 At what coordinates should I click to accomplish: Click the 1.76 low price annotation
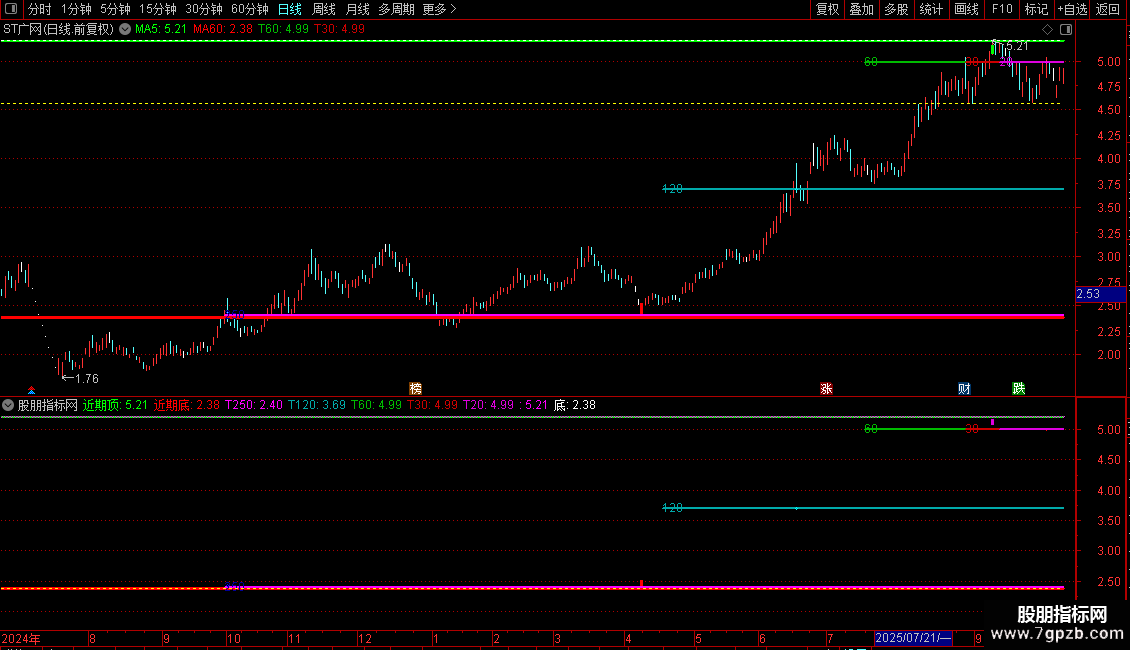86,379
